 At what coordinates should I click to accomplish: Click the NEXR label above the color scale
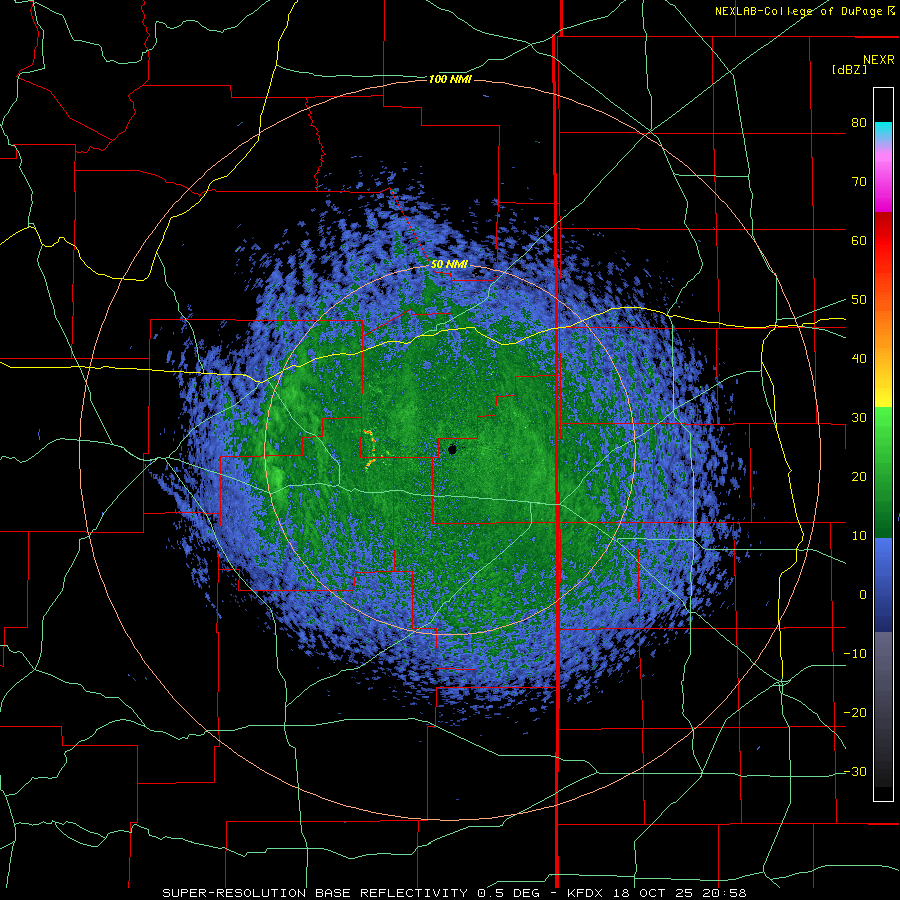[878, 60]
